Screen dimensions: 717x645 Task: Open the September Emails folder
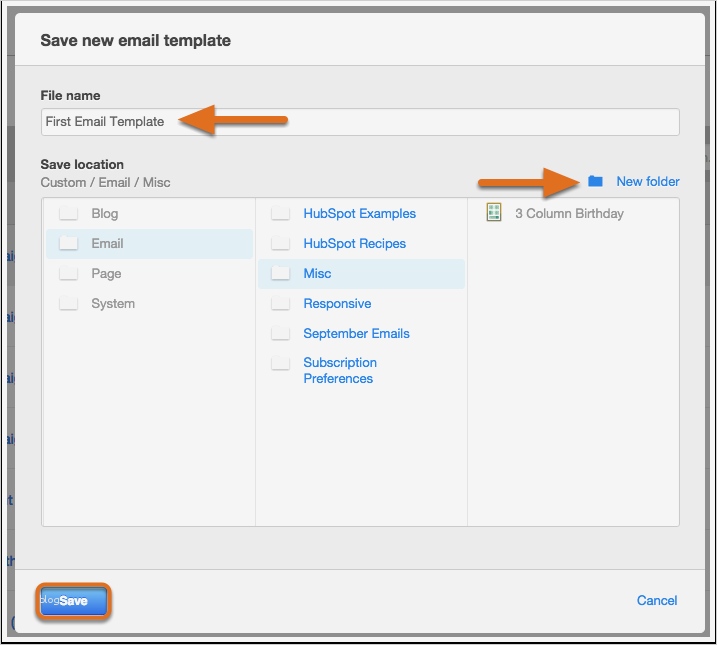tap(356, 334)
